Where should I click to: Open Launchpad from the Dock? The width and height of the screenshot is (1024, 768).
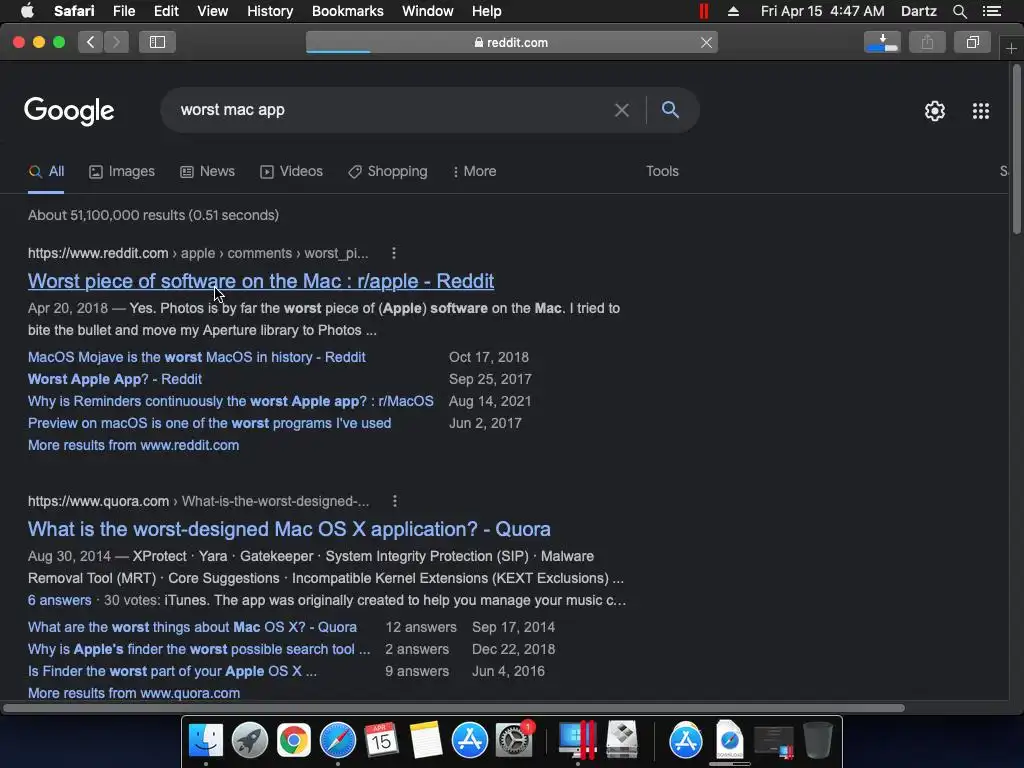point(249,740)
